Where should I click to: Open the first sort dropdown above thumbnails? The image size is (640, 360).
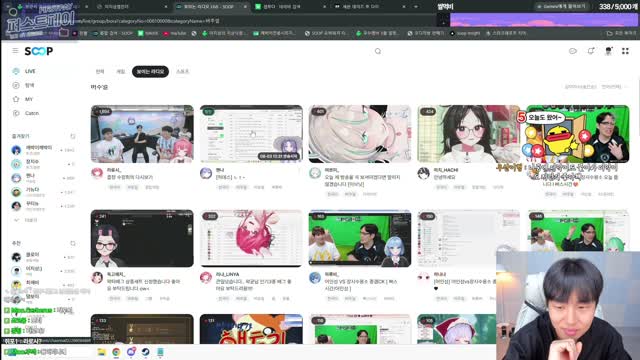[x=580, y=87]
